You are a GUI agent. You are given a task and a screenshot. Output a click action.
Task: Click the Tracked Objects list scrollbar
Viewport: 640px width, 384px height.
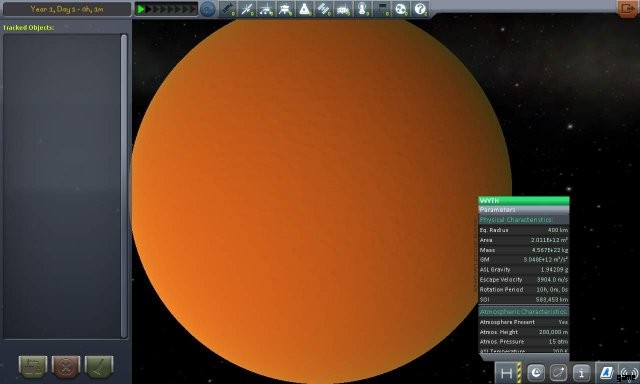pyautogui.click(x=124, y=186)
